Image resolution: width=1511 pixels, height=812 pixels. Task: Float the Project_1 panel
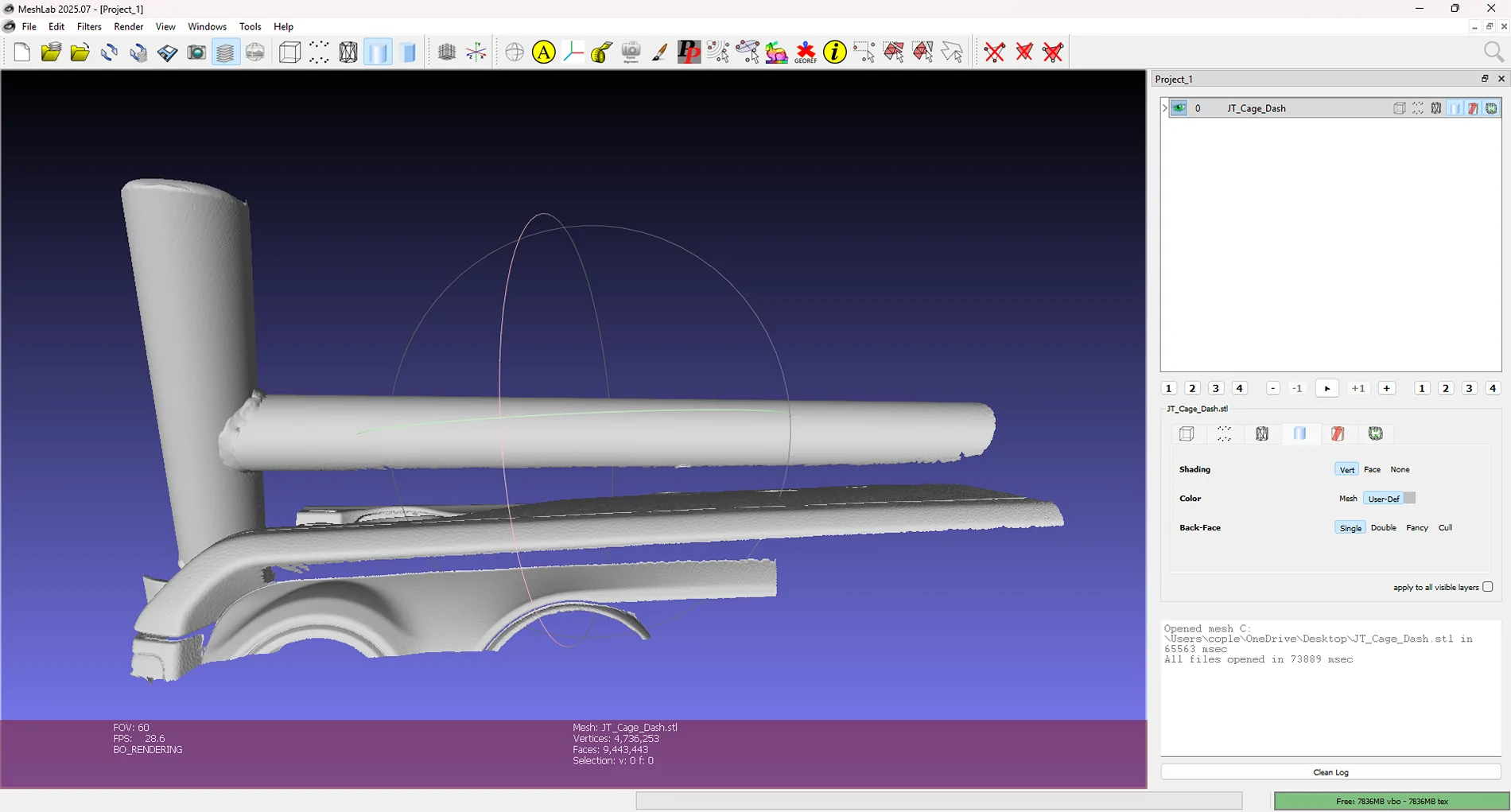click(1484, 79)
